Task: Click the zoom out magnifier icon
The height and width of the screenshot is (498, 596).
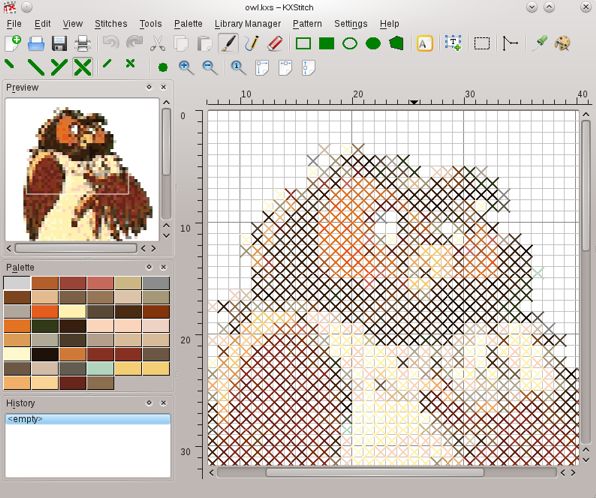Action: 209,67
